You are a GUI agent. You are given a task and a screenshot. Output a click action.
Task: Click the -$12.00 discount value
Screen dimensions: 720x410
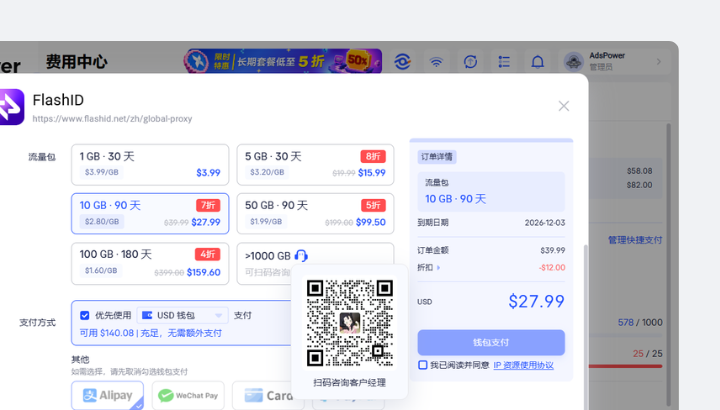click(552, 268)
